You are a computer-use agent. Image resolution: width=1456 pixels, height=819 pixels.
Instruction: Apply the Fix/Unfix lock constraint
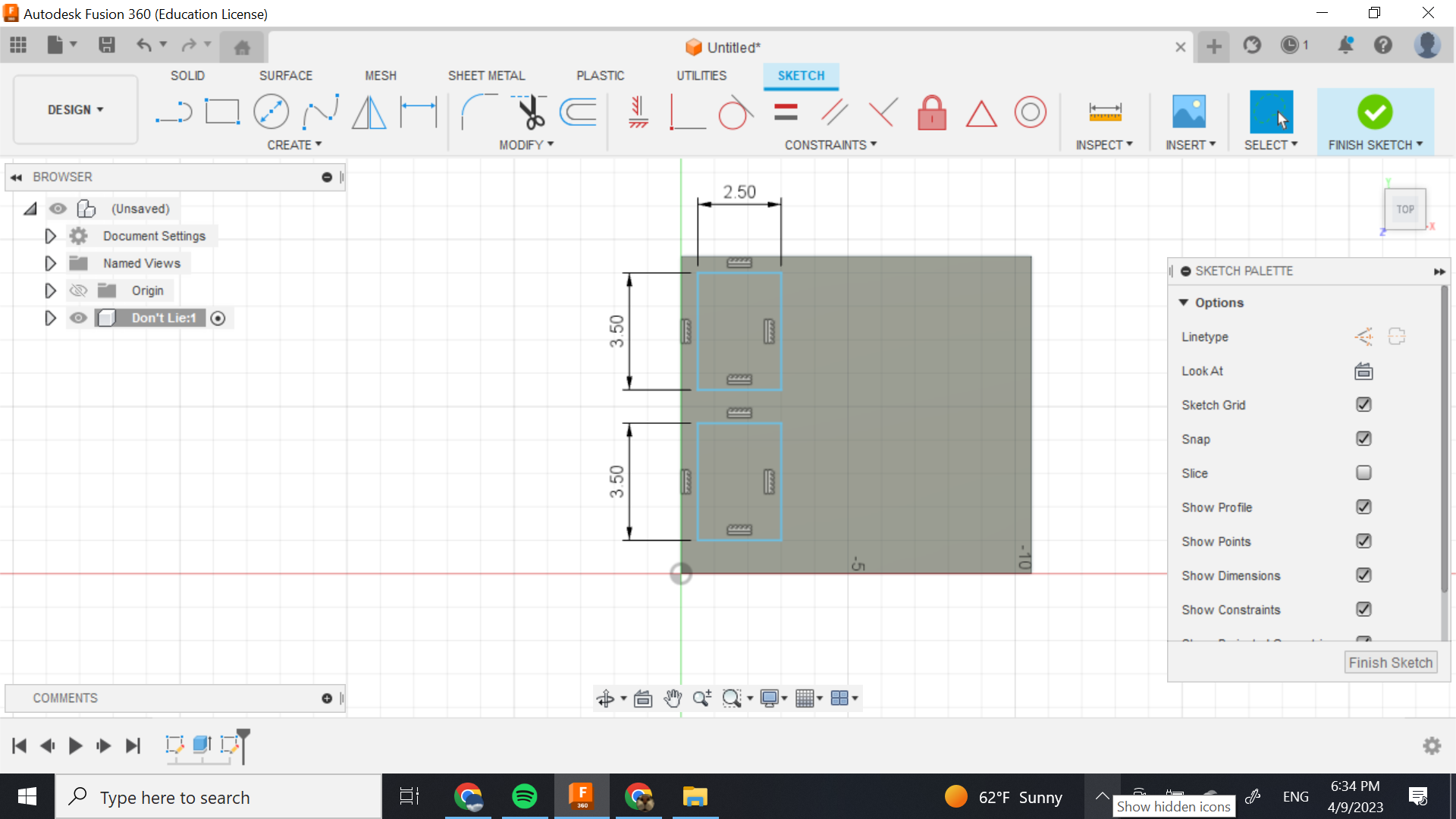(x=932, y=112)
